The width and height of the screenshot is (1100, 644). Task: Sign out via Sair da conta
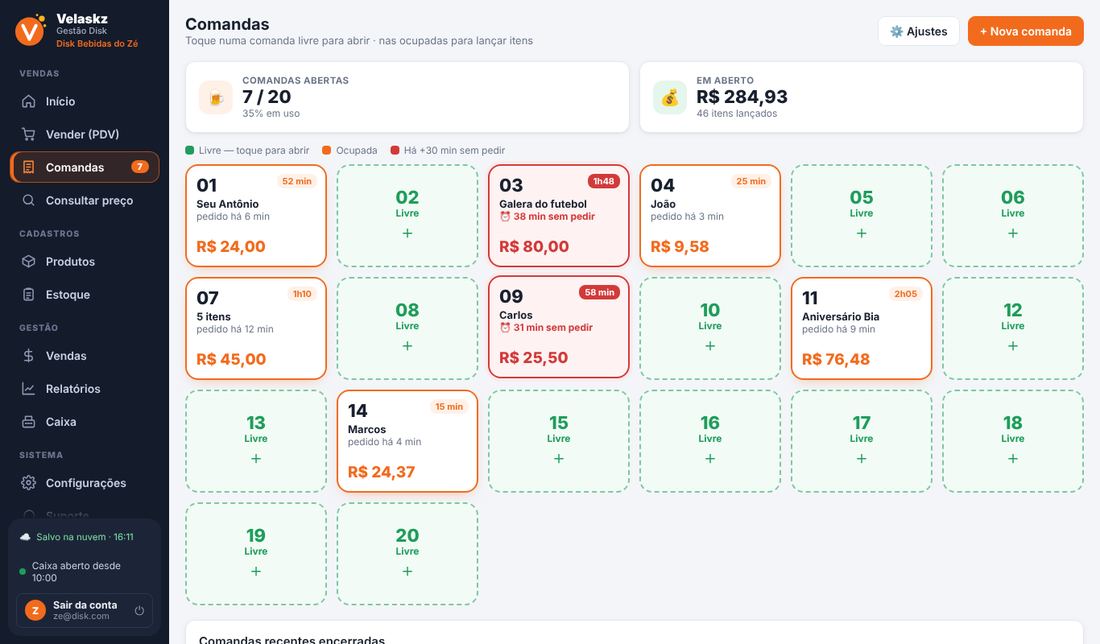click(84, 610)
